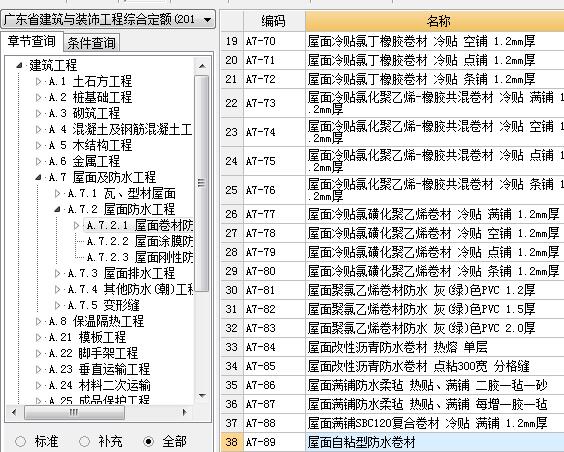The height and width of the screenshot is (452, 564).
Task: Switch to the 条件查询 tab
Action: coord(91,43)
